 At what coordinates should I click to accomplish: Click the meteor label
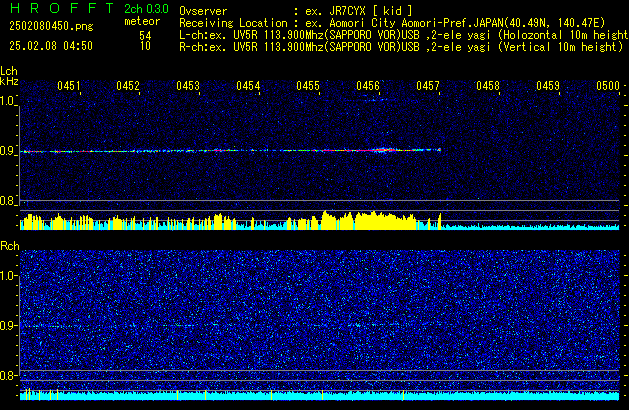(142, 21)
